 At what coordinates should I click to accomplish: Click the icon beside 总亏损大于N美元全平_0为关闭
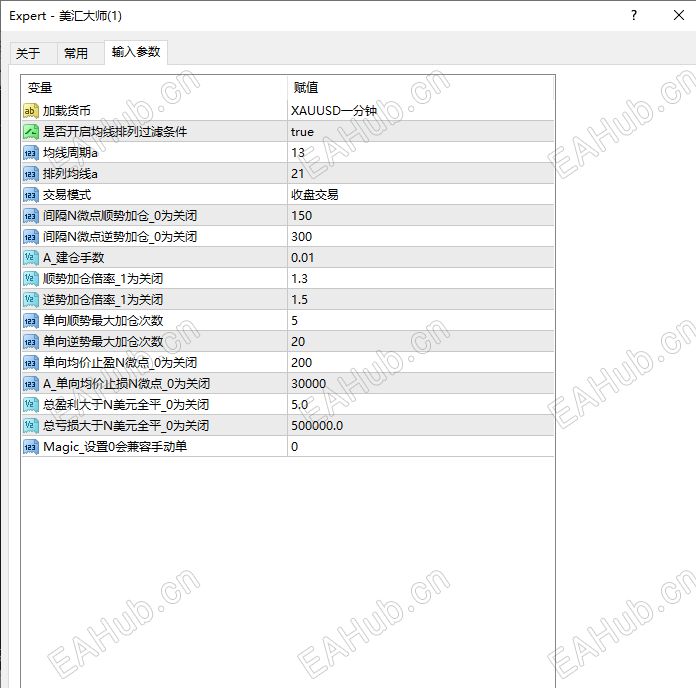(31, 426)
